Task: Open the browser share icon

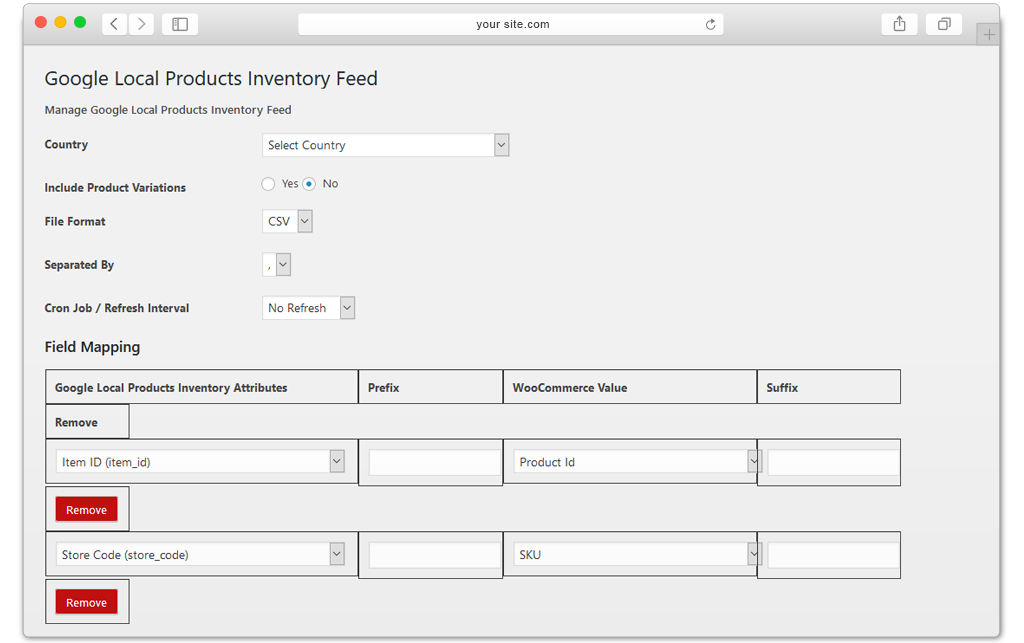Action: tap(899, 24)
